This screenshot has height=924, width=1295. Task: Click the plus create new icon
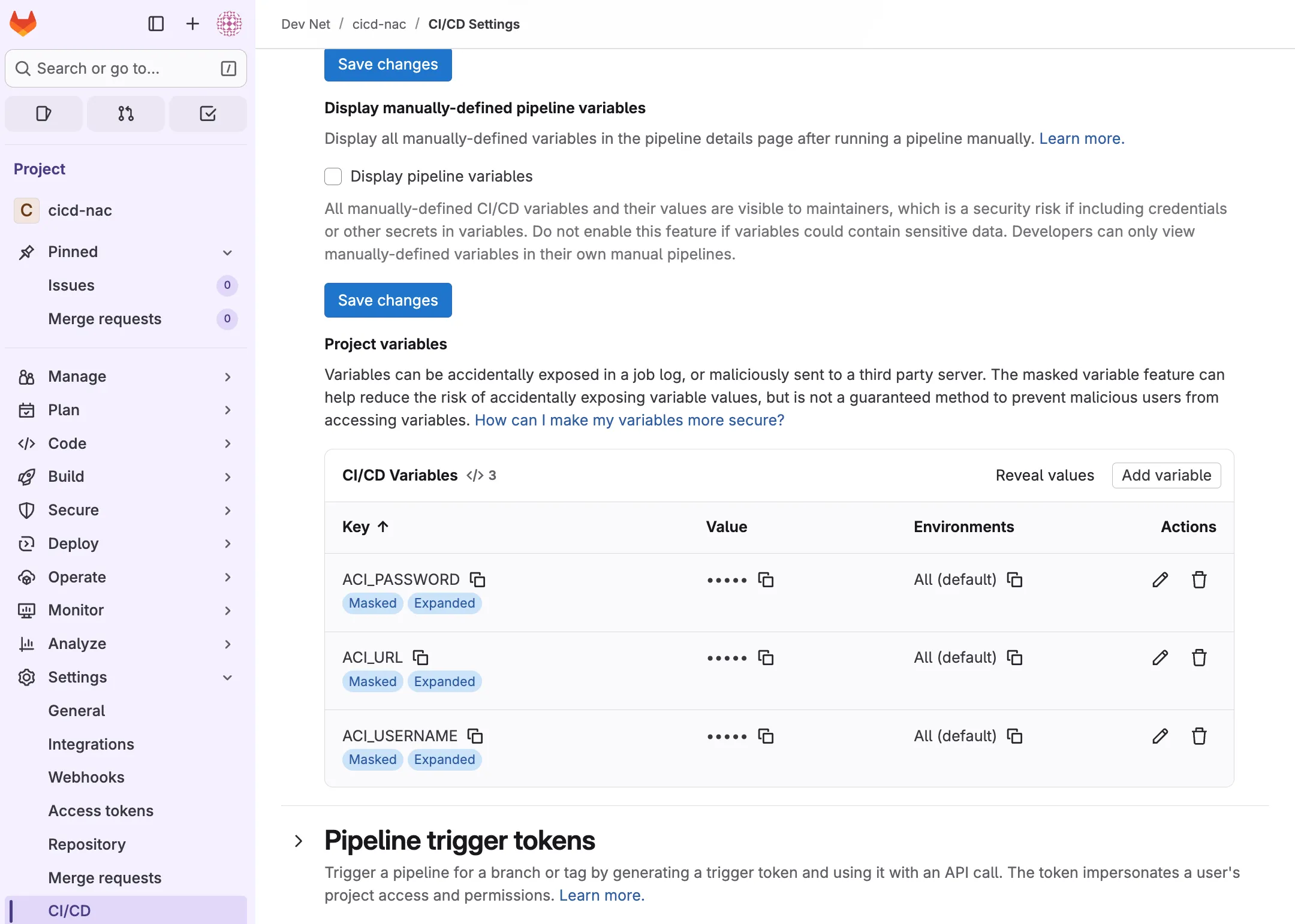tap(192, 24)
